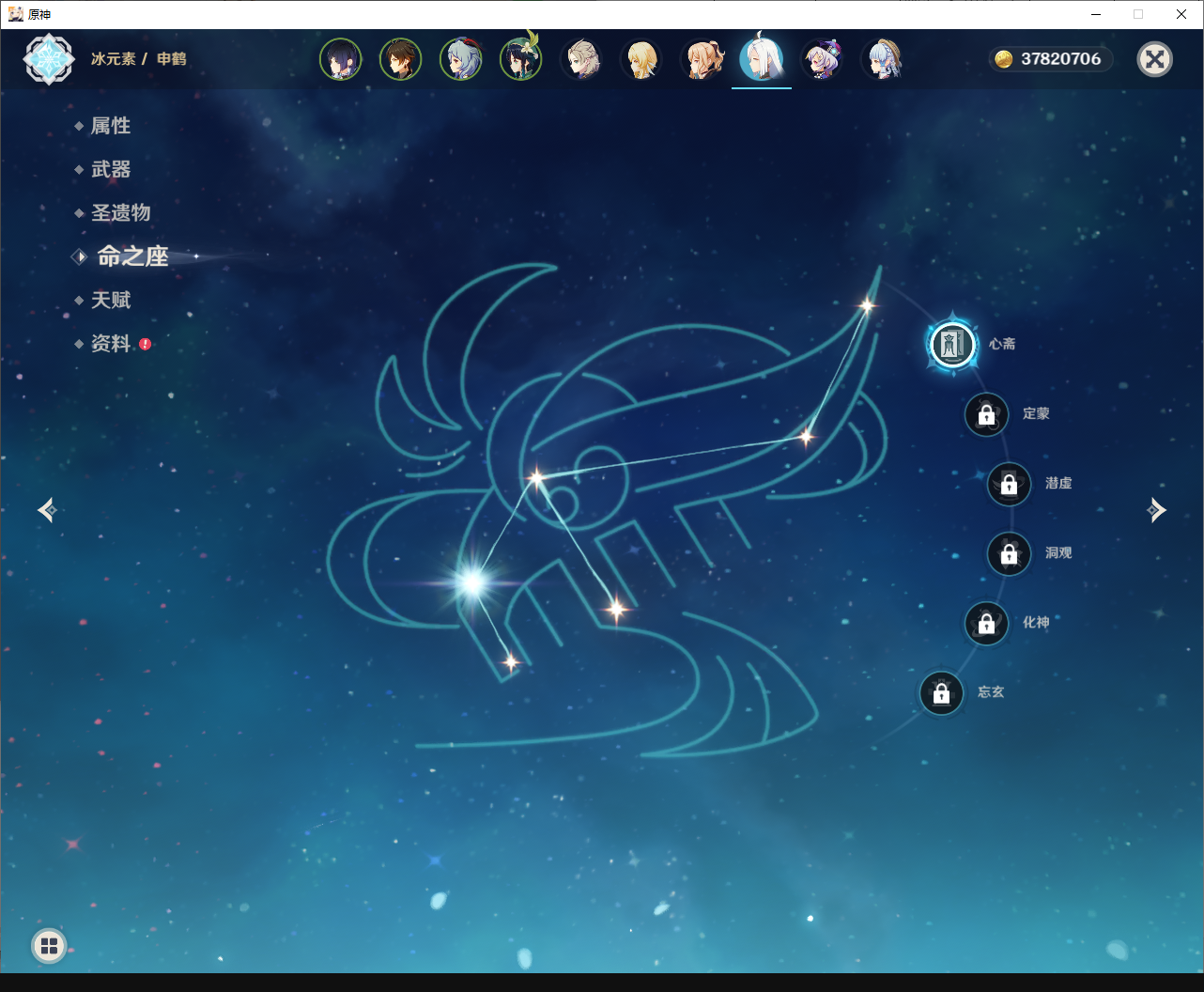Click the 潜虚 label text
Screen dimensions: 1204x992
click(x=1058, y=483)
